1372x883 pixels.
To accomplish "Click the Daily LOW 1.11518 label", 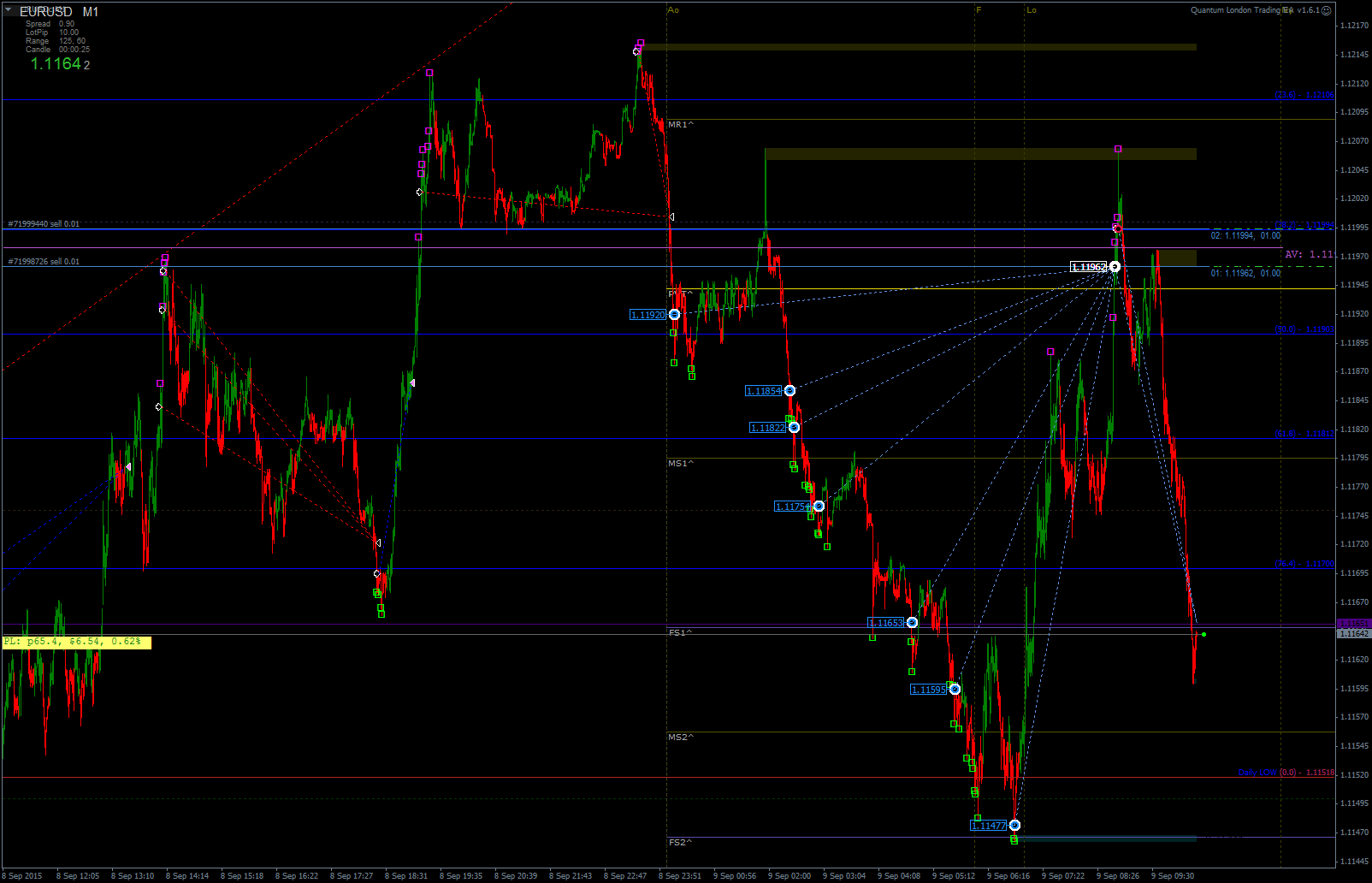I will (x=1286, y=773).
